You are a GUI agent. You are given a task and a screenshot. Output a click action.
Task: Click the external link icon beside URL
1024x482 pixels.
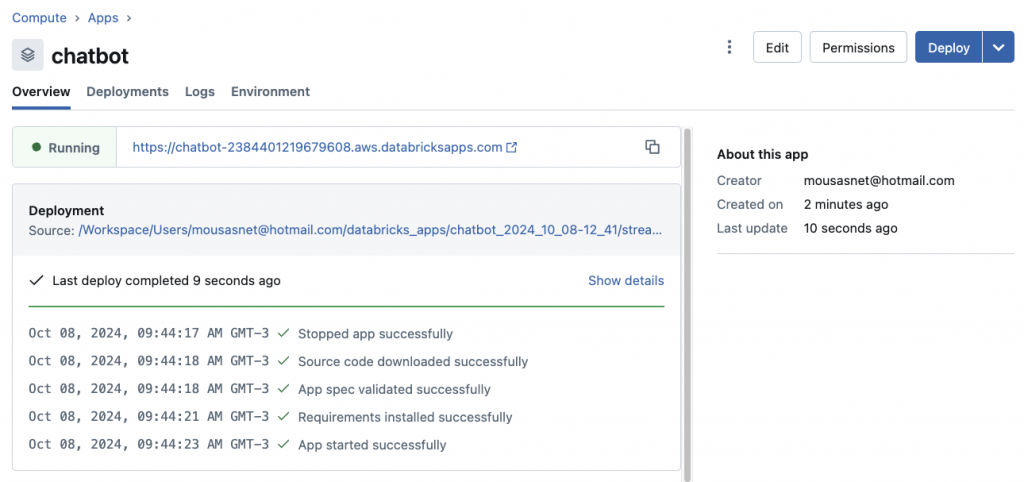pyautogui.click(x=512, y=147)
